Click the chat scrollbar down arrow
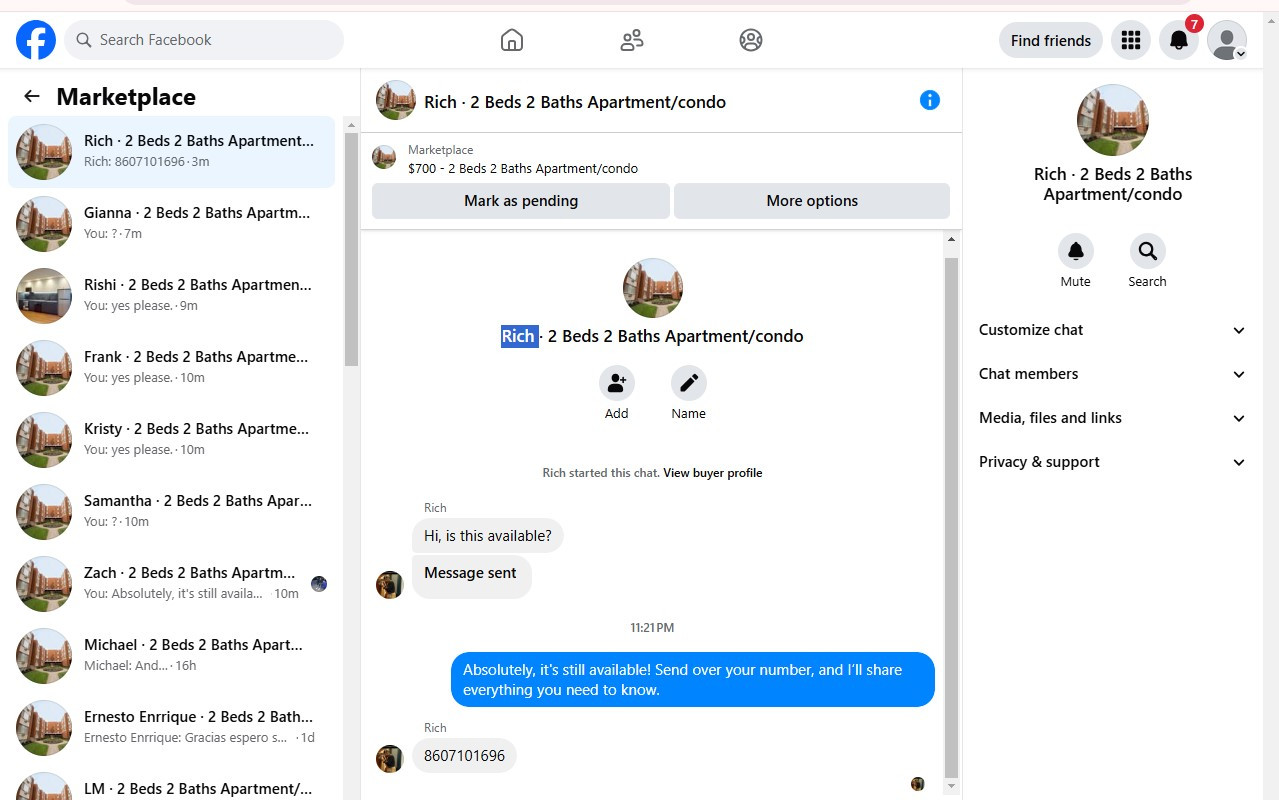The width and height of the screenshot is (1279, 800). (x=951, y=787)
